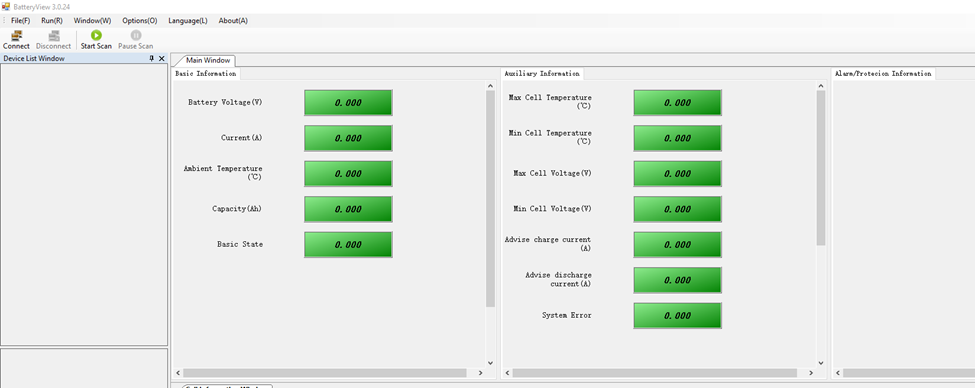The height and width of the screenshot is (388, 975).
Task: Click the Max Cell Voltage(V) label
Action: click(553, 173)
